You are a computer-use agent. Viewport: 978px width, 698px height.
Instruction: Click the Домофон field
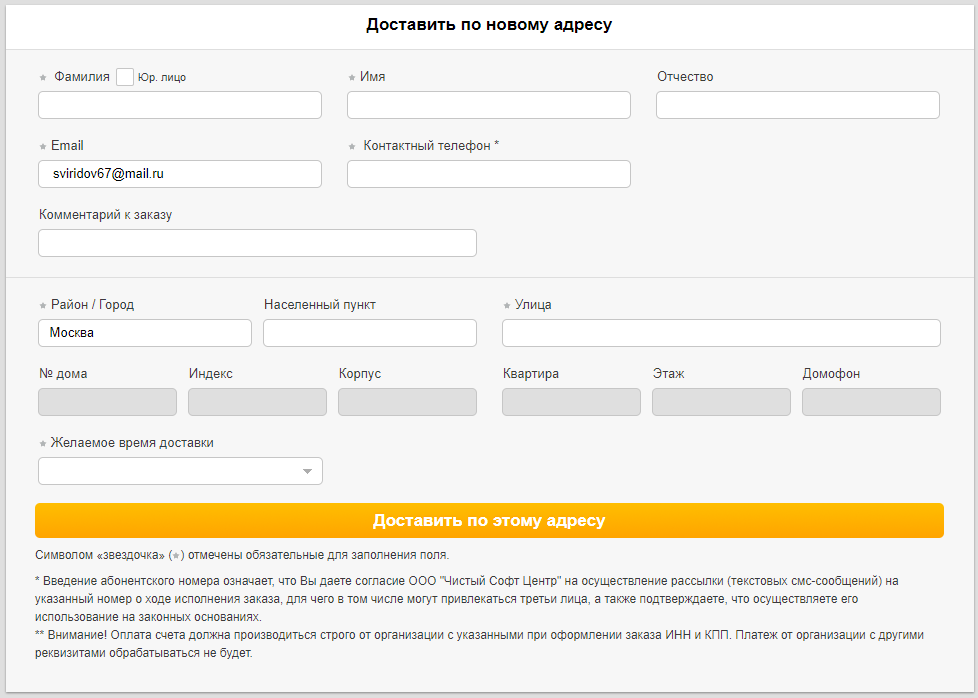[871, 402]
